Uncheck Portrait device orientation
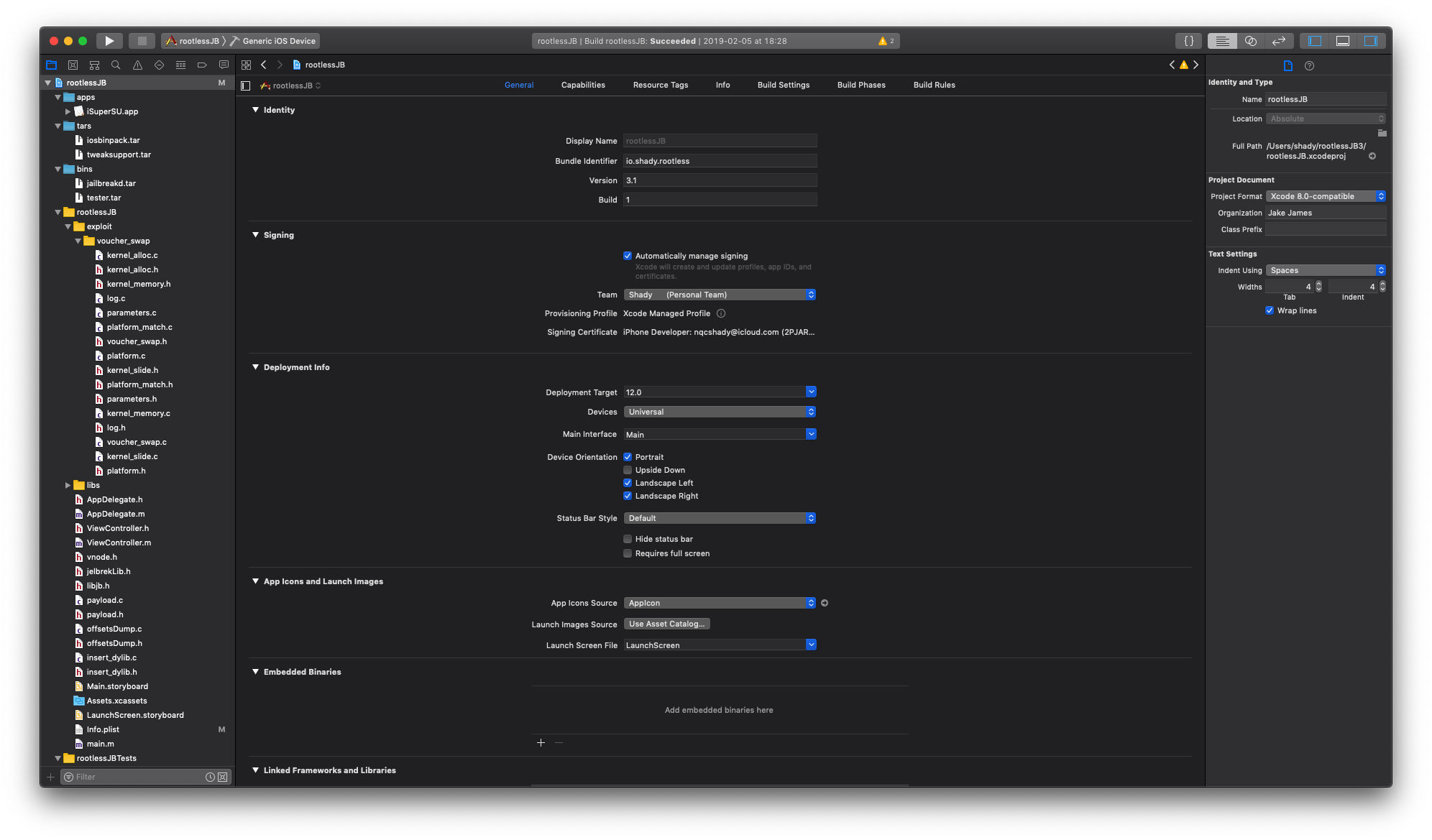The image size is (1432, 840). [628, 457]
